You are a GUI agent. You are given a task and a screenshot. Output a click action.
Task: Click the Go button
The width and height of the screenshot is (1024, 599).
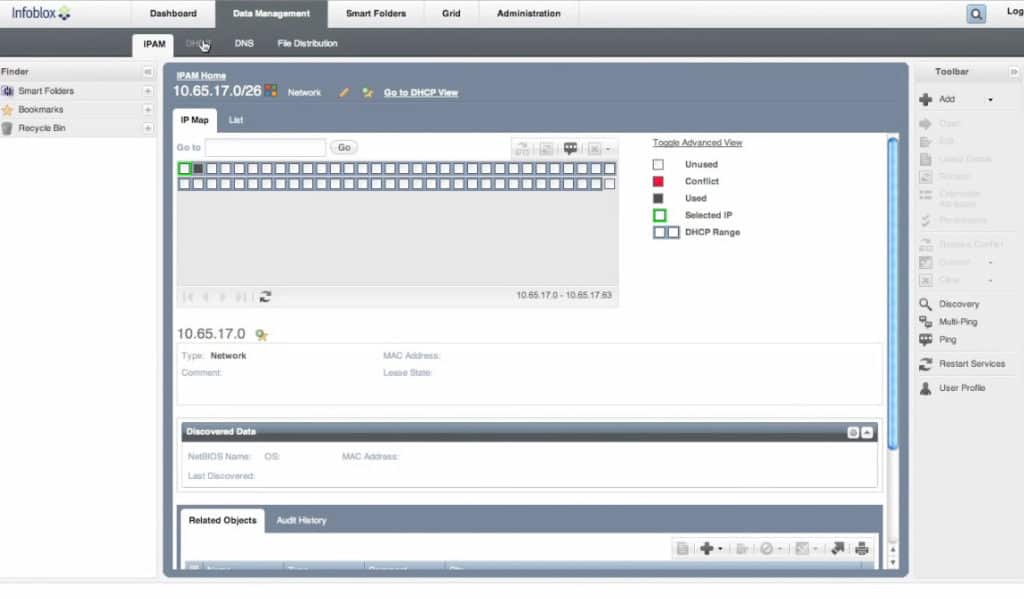coord(344,148)
